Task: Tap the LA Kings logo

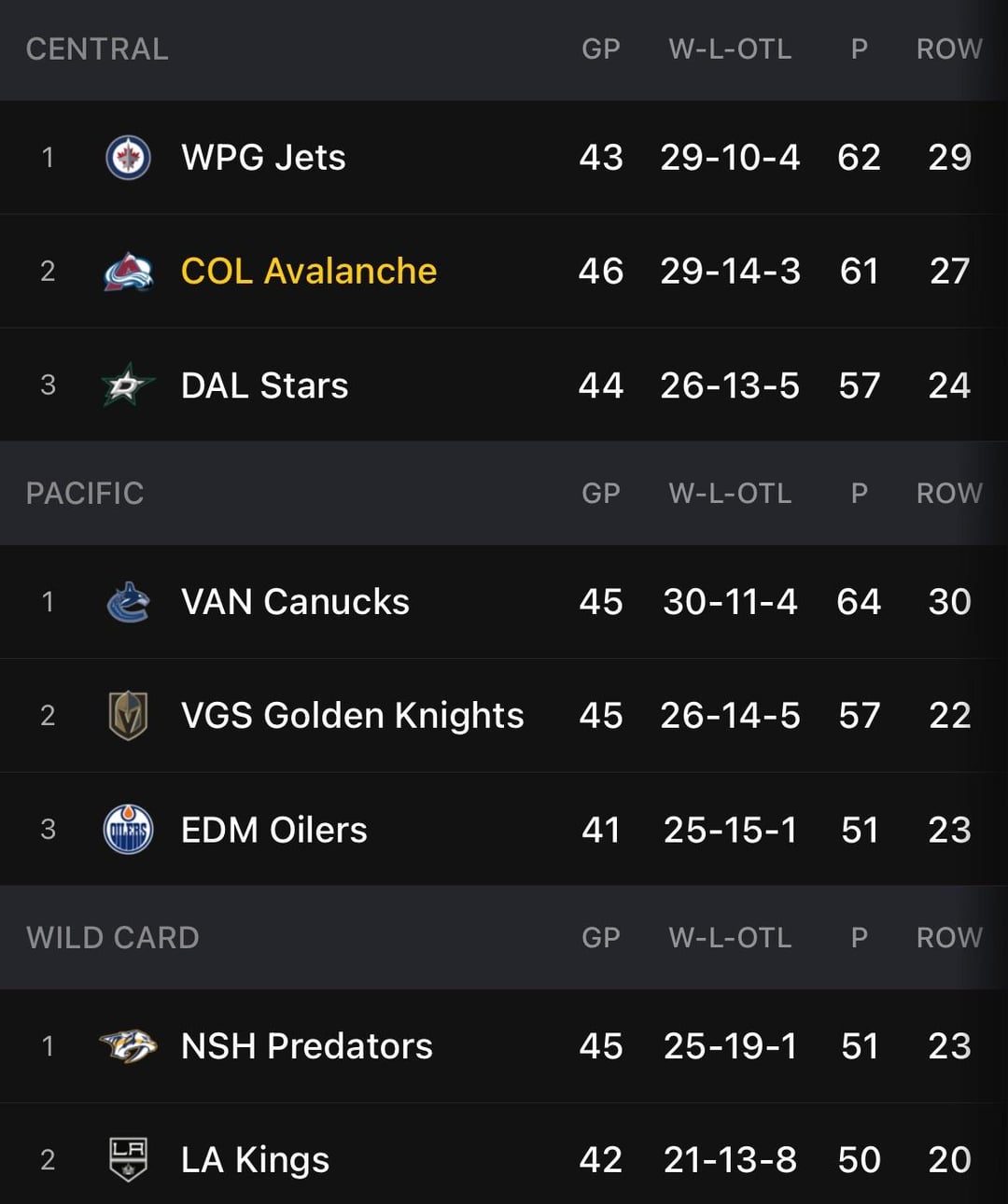Action: click(128, 1160)
